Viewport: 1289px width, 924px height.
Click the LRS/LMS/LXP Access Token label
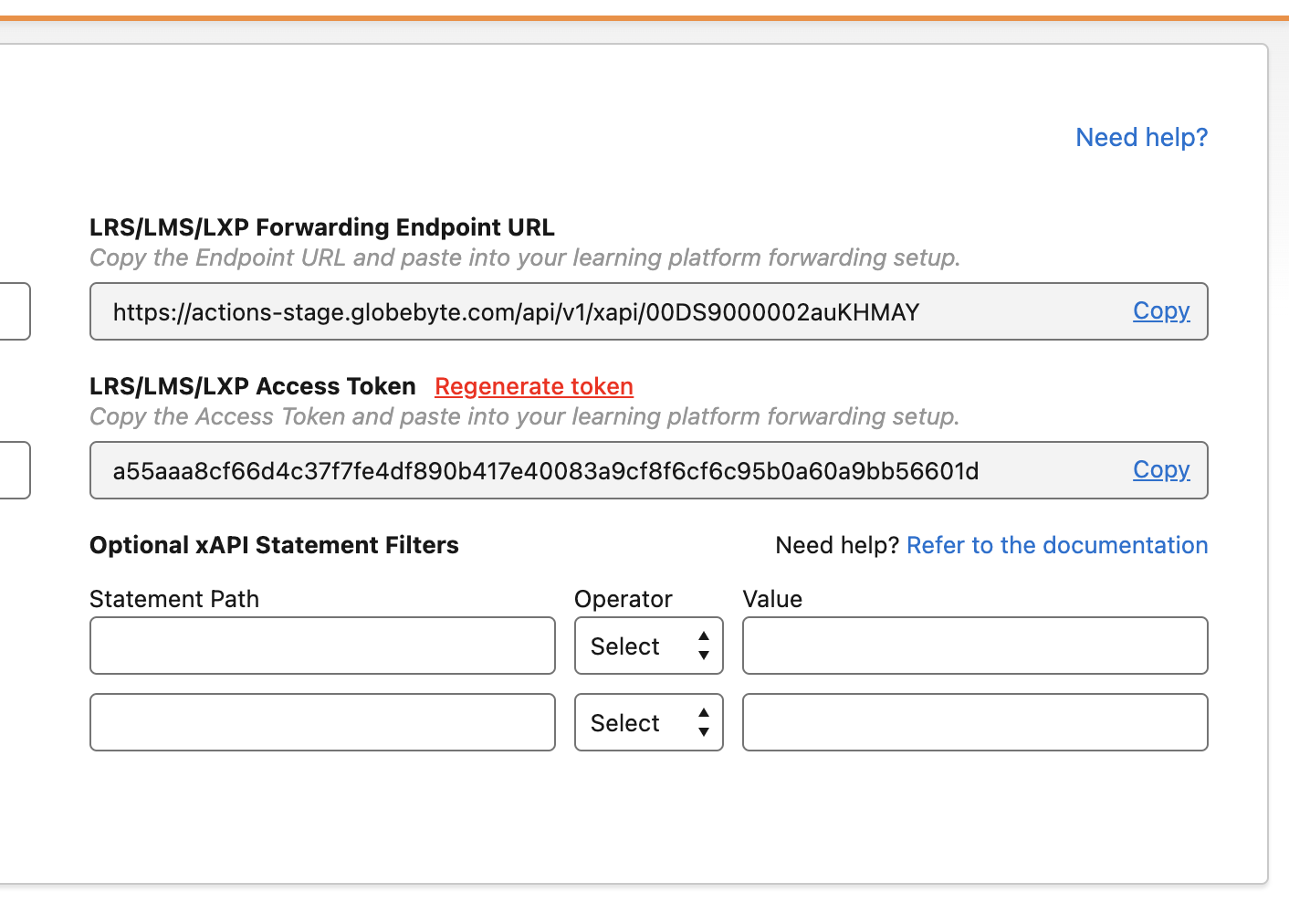[x=252, y=386]
